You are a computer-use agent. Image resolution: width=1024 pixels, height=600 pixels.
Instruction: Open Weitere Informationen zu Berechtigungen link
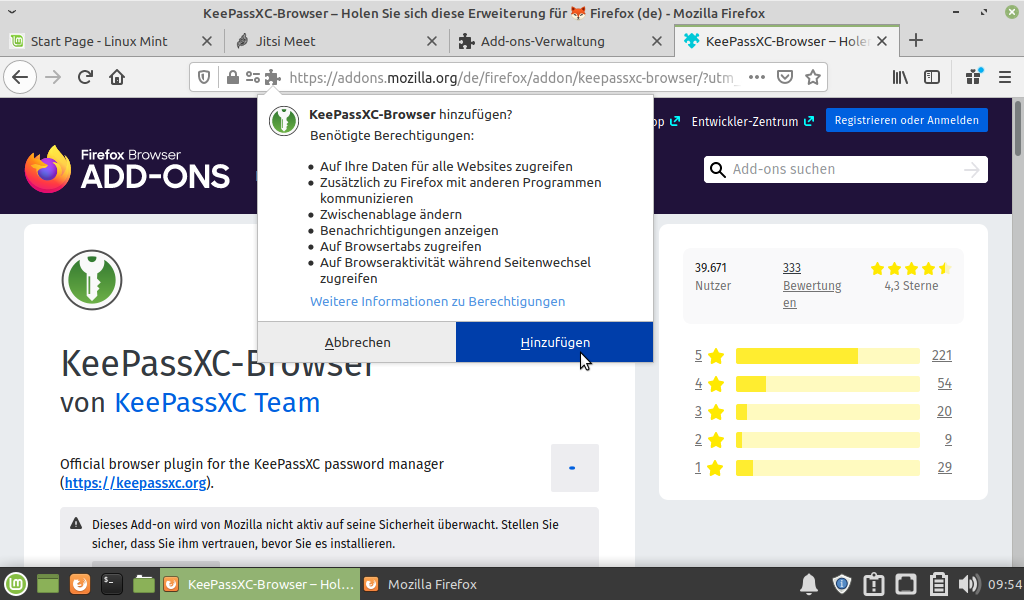(438, 302)
